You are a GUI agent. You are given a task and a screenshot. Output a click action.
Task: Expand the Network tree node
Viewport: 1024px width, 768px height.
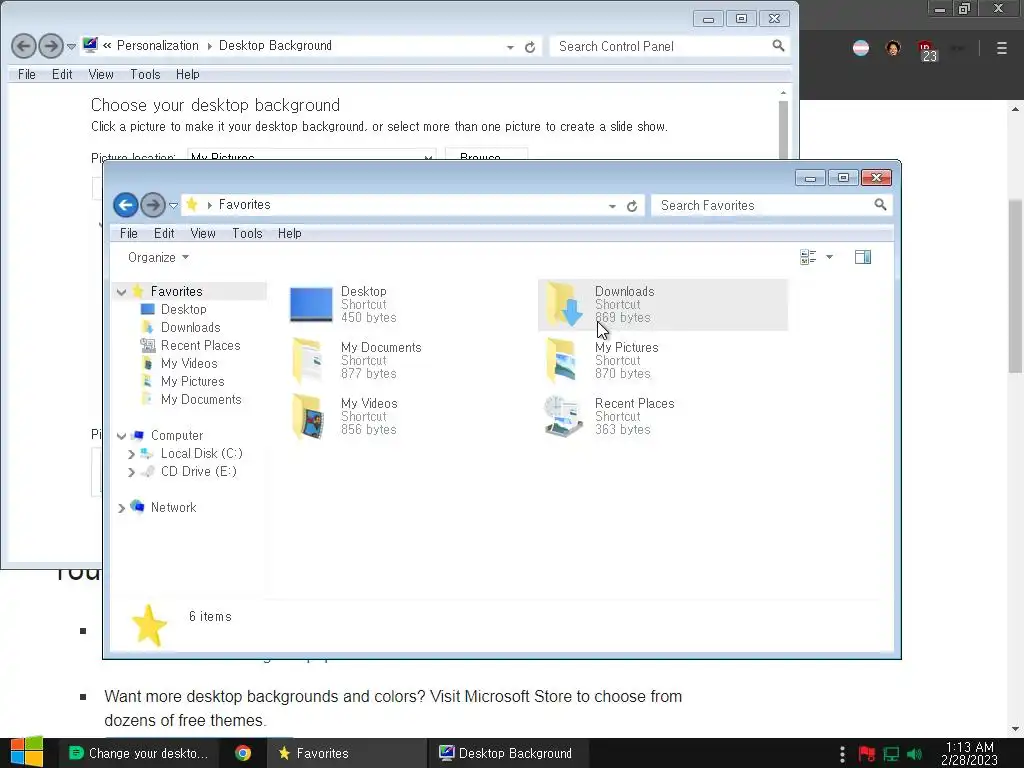coord(121,508)
